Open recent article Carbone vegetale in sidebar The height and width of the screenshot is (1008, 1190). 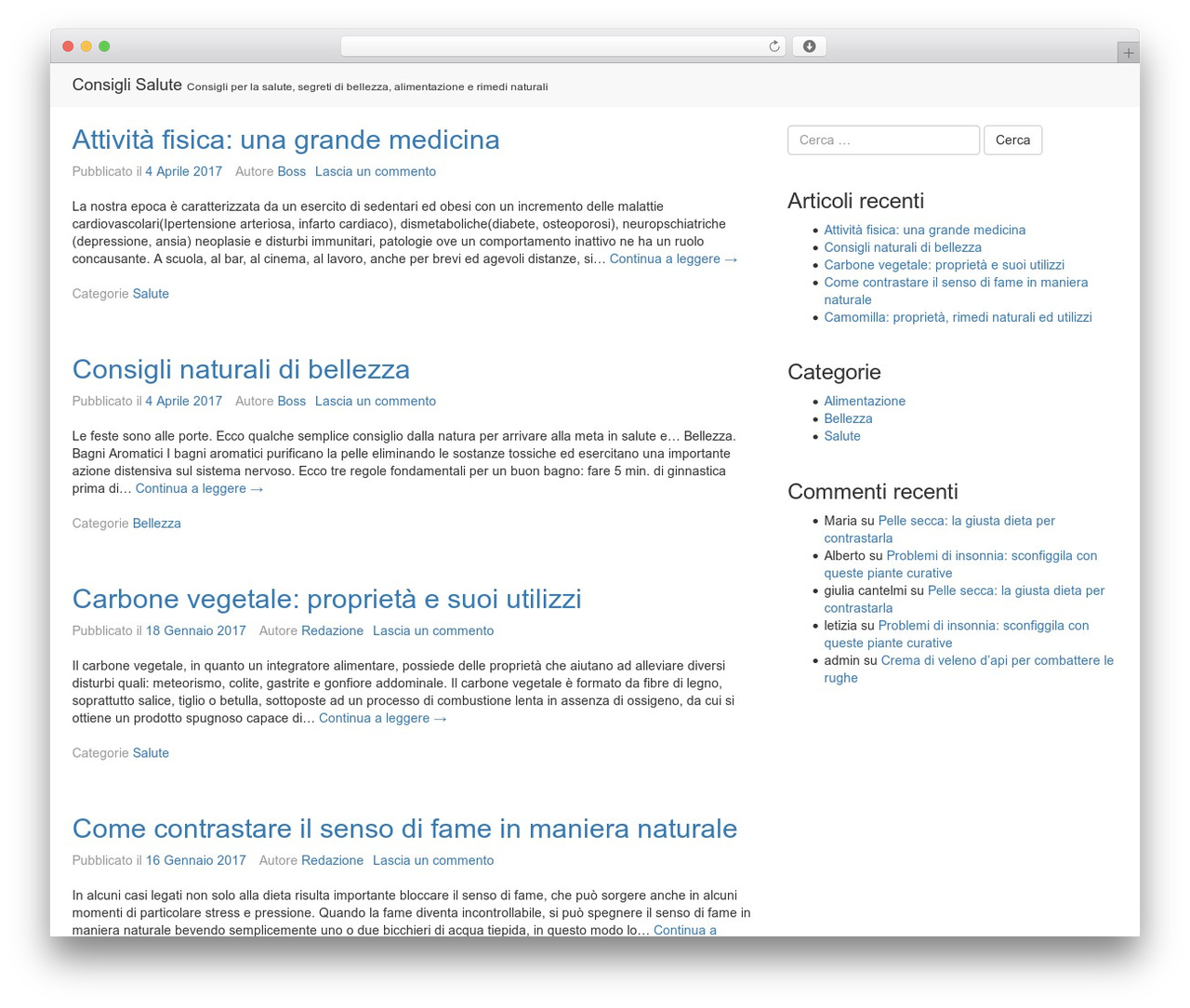(944, 265)
